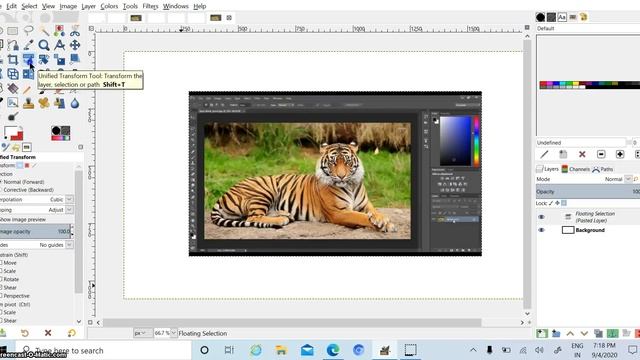Choose Corrective (Backward) direction

26,190
